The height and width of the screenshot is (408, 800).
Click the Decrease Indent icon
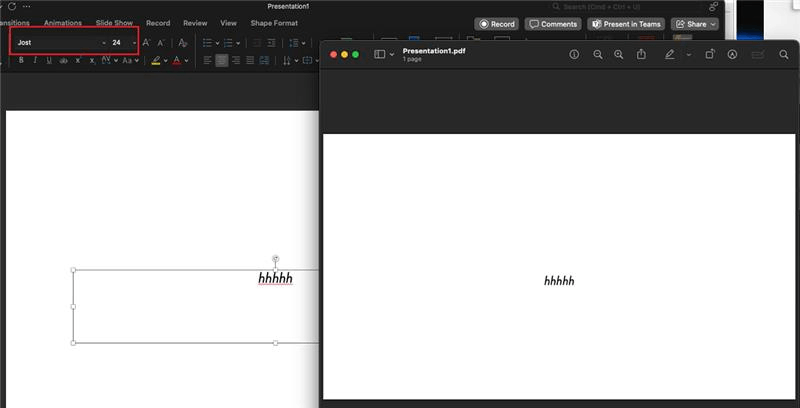coord(257,43)
